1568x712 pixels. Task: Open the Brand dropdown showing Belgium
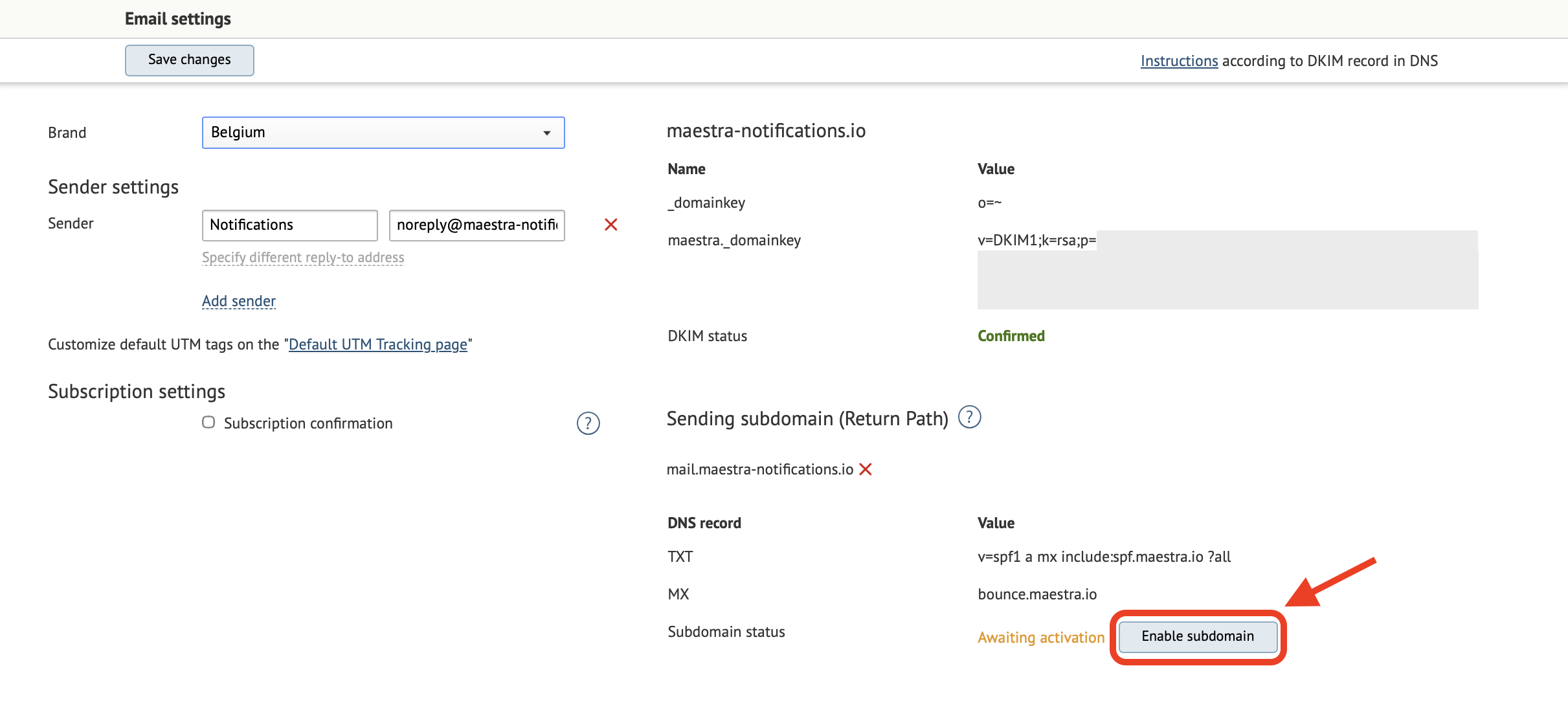pos(383,133)
